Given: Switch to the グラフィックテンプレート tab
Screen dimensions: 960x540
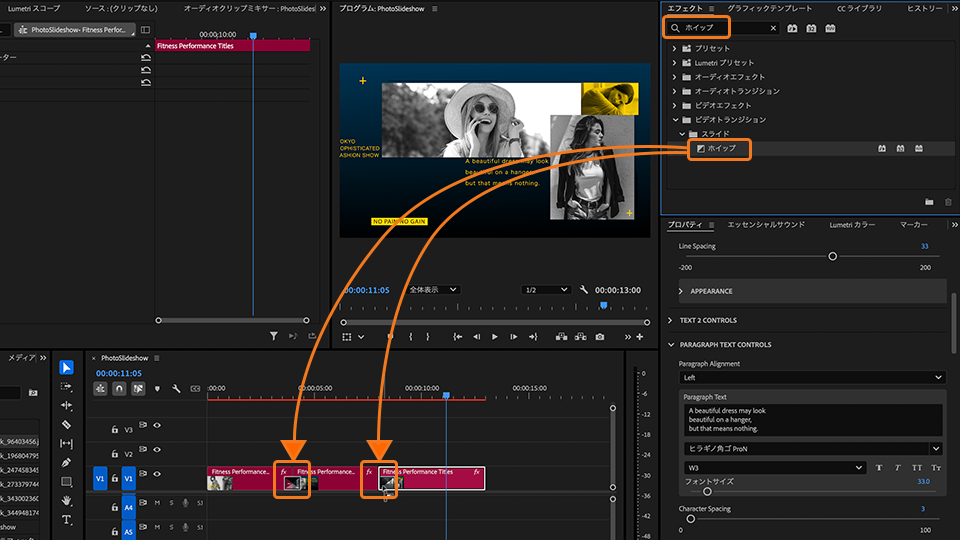Looking at the screenshot, I should [x=768, y=8].
